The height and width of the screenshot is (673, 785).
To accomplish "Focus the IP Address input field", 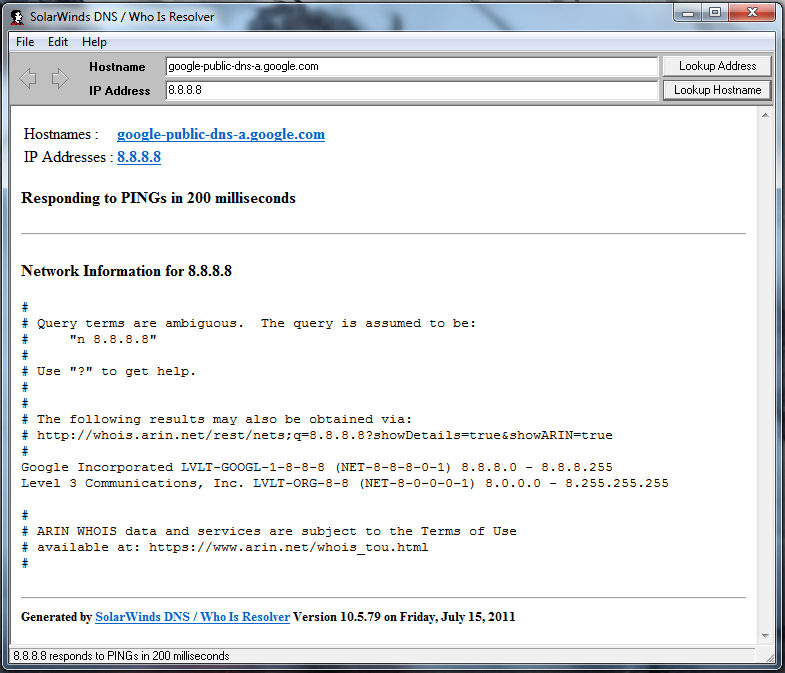I will pyautogui.click(x=412, y=90).
